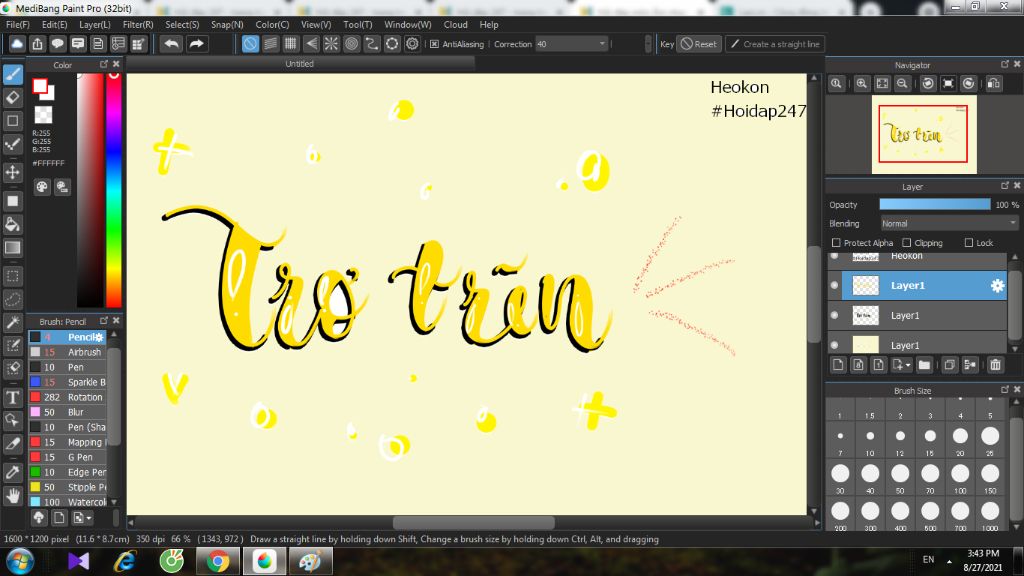The width and height of the screenshot is (1024, 576).
Task: Enable the concentric circle snap
Action: pyautogui.click(x=351, y=44)
